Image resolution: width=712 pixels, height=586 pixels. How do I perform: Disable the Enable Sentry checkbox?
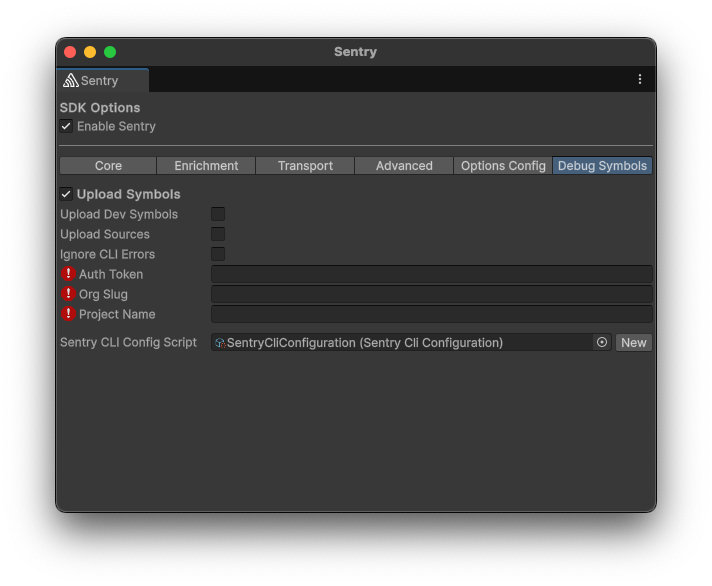click(66, 127)
